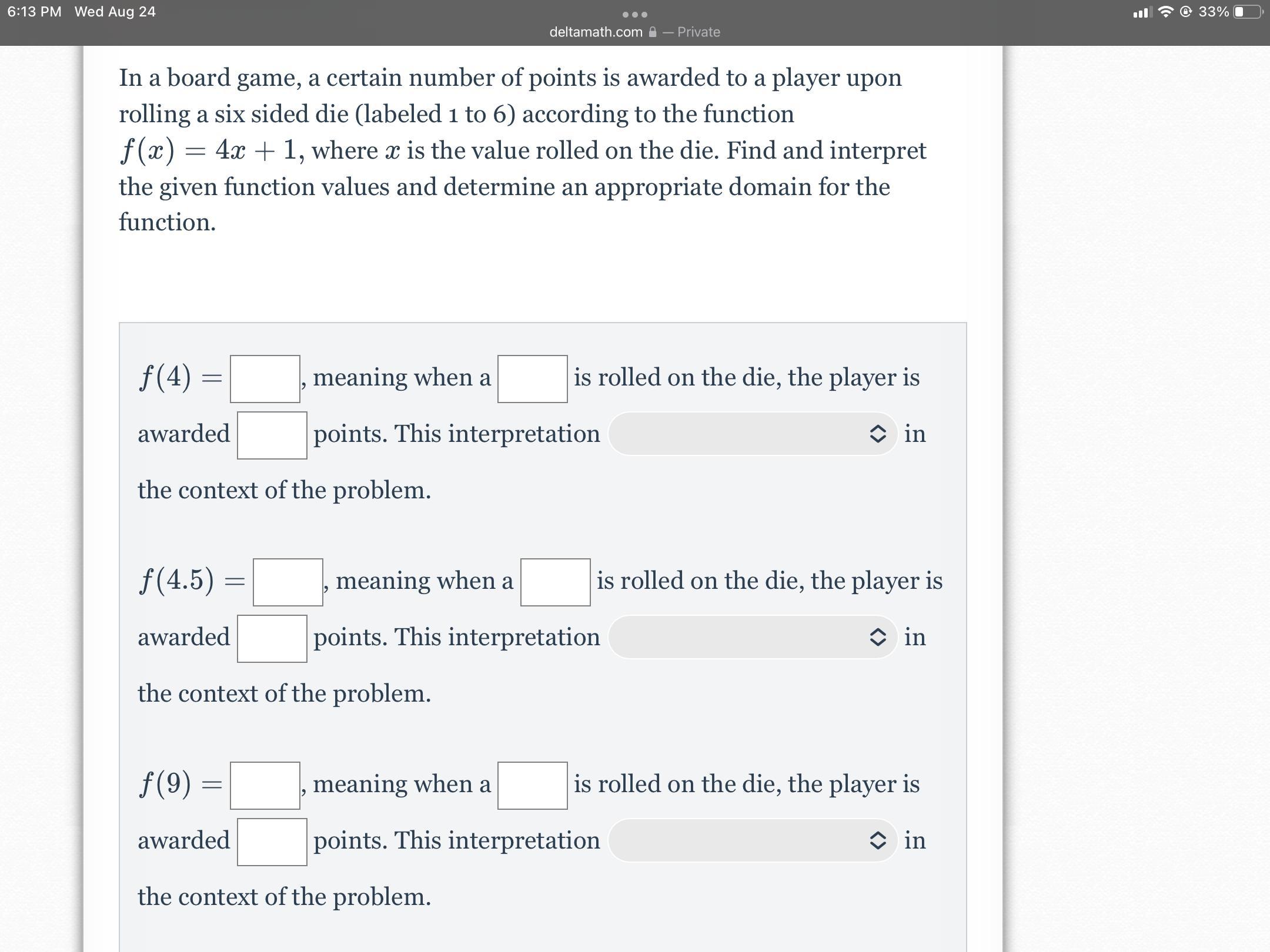Tap the three-dot multitasking menu icon
The image size is (1270, 952).
pos(635,14)
